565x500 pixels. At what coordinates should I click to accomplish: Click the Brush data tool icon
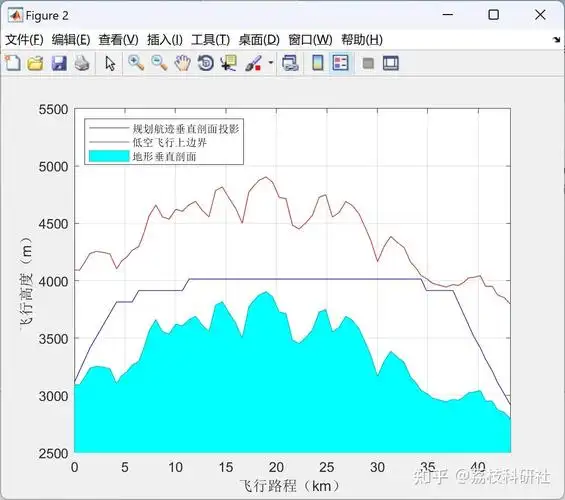253,63
